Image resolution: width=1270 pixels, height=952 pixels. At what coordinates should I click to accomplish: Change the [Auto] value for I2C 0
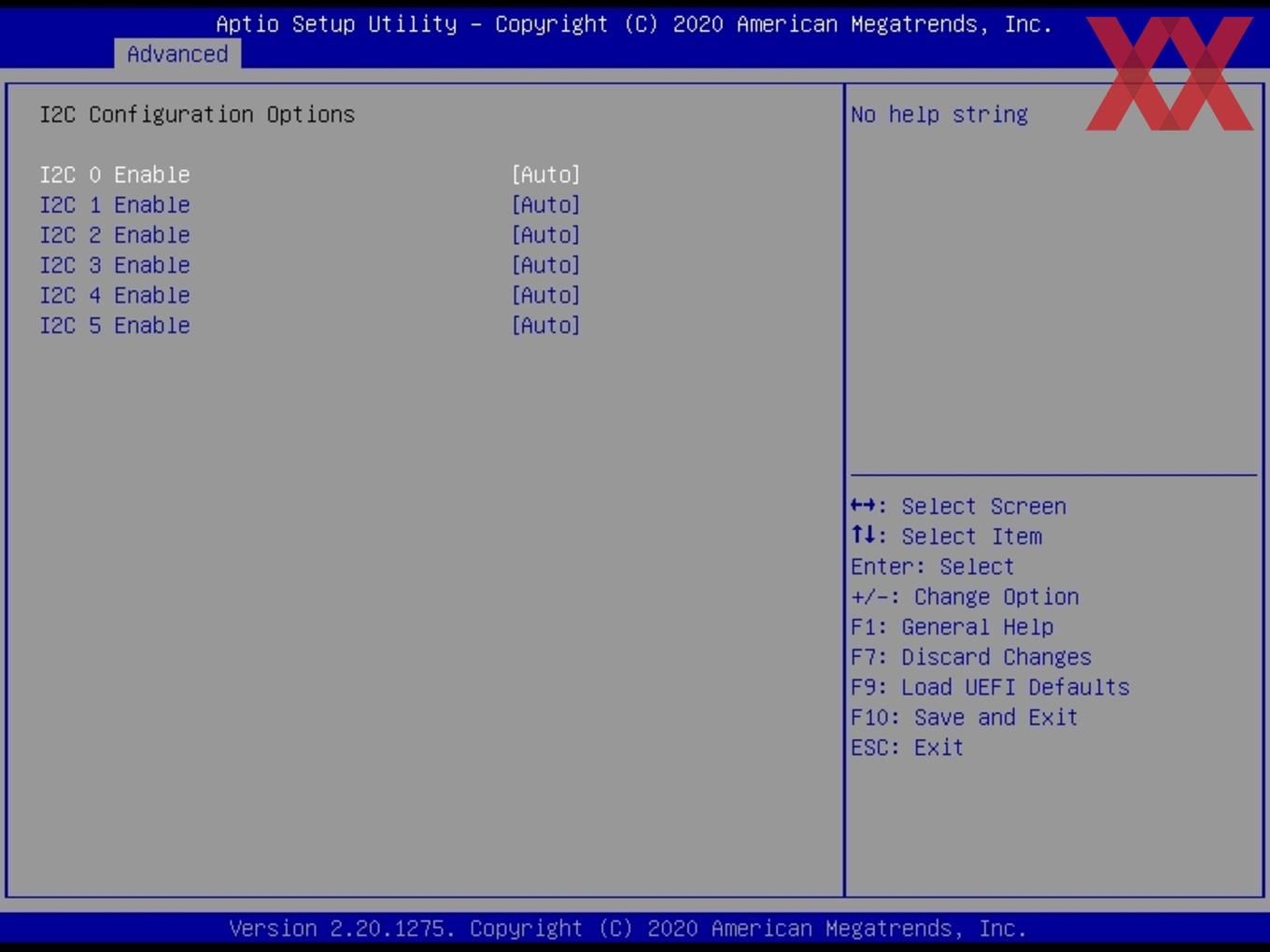click(546, 175)
